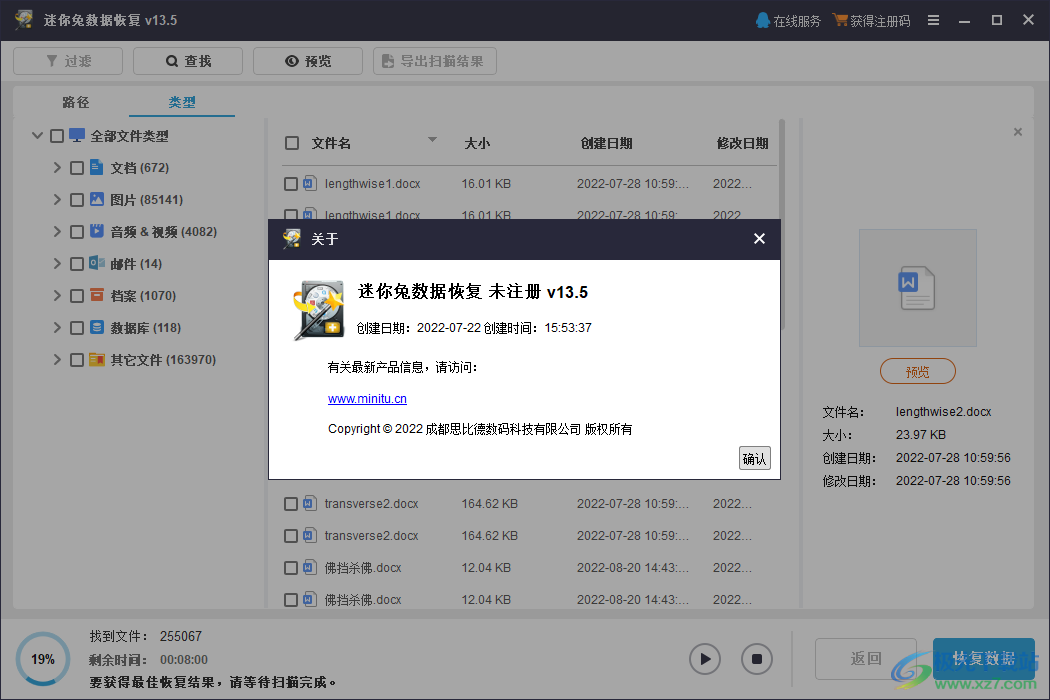
Task: Open the www.minitu.cn link
Action: 367,398
